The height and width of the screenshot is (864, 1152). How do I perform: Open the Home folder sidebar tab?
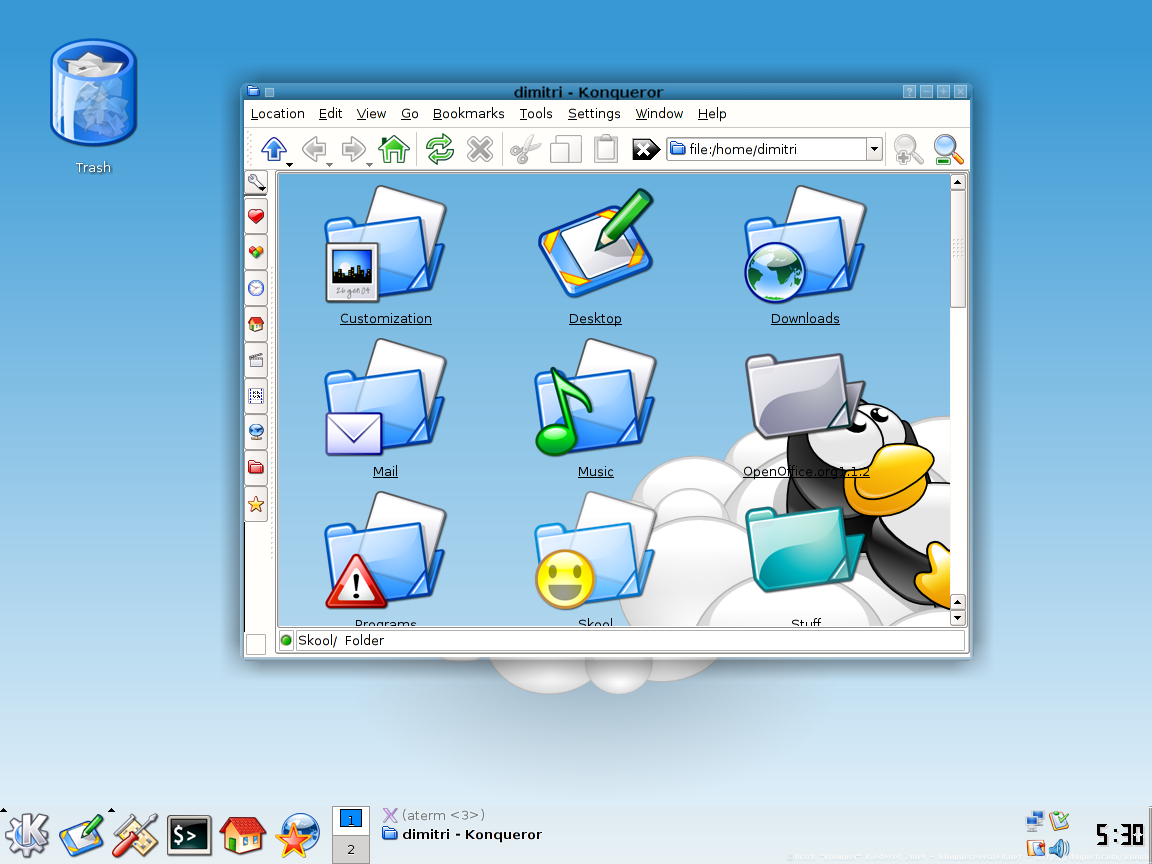click(x=256, y=324)
